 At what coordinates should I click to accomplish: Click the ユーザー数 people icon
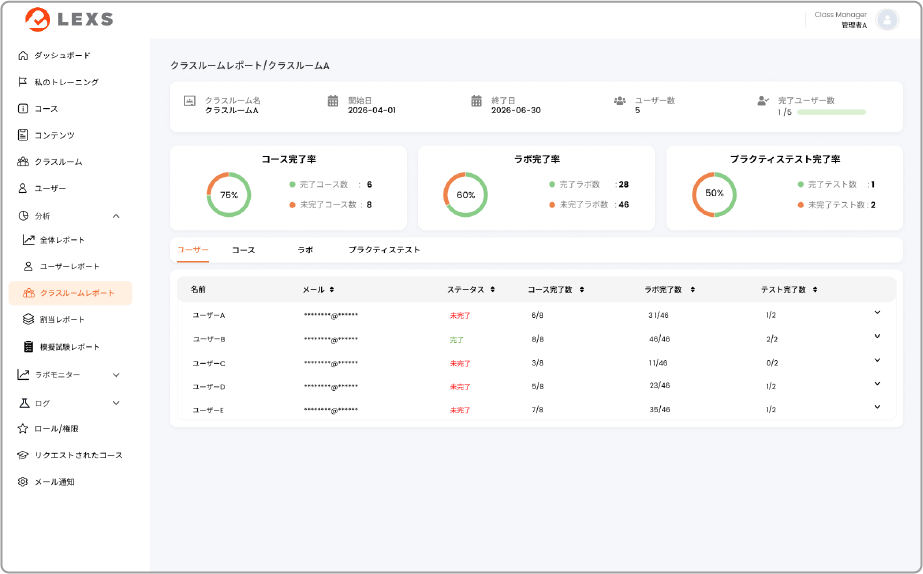point(620,101)
